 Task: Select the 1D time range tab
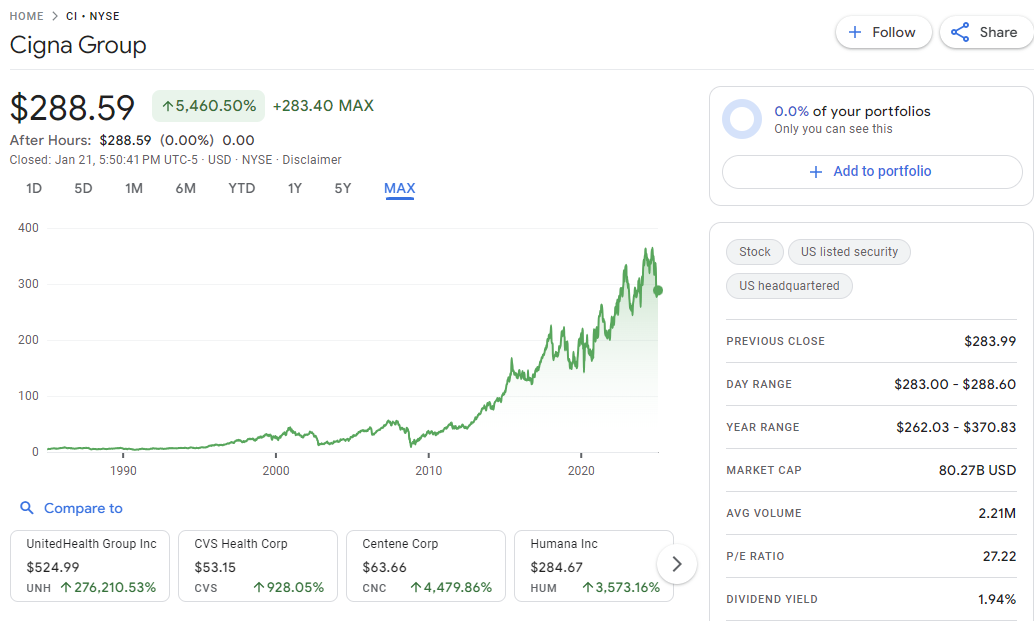point(34,189)
